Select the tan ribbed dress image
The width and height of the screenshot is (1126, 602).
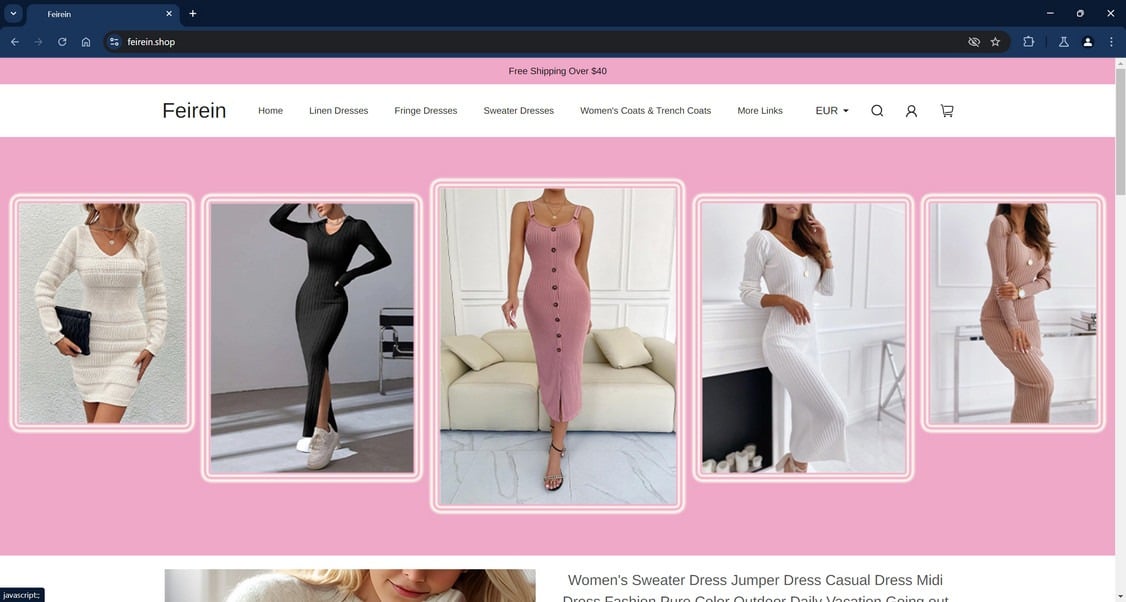pyautogui.click(x=1013, y=312)
